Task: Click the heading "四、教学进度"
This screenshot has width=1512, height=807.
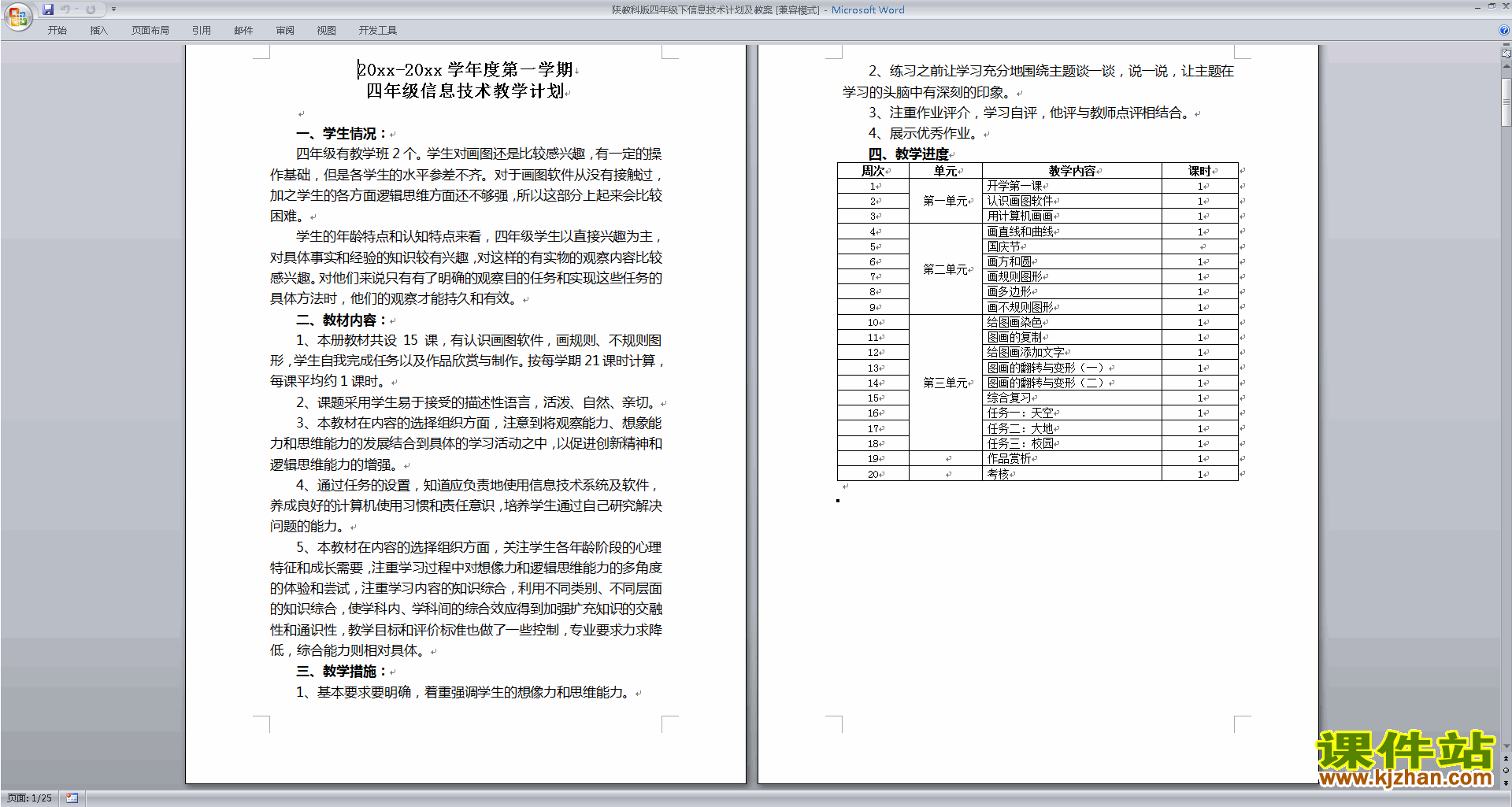Action: 909,154
